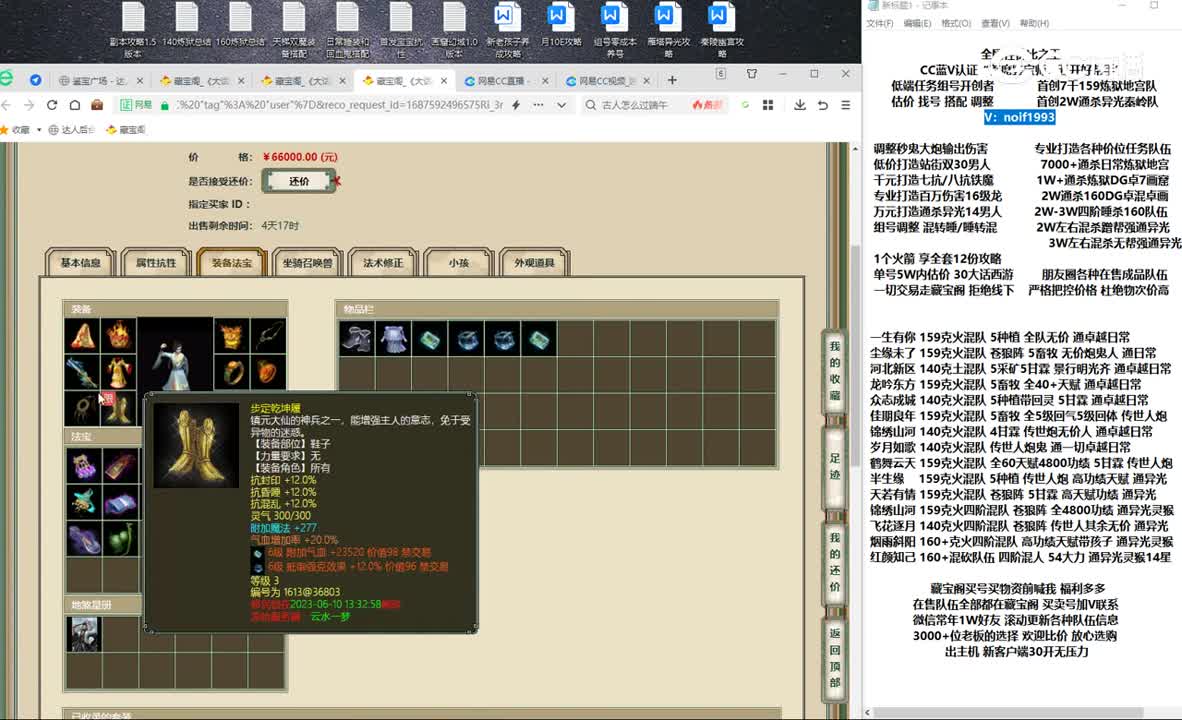Select the silver armor in the inventory
The height and width of the screenshot is (720, 1182).
[393, 339]
